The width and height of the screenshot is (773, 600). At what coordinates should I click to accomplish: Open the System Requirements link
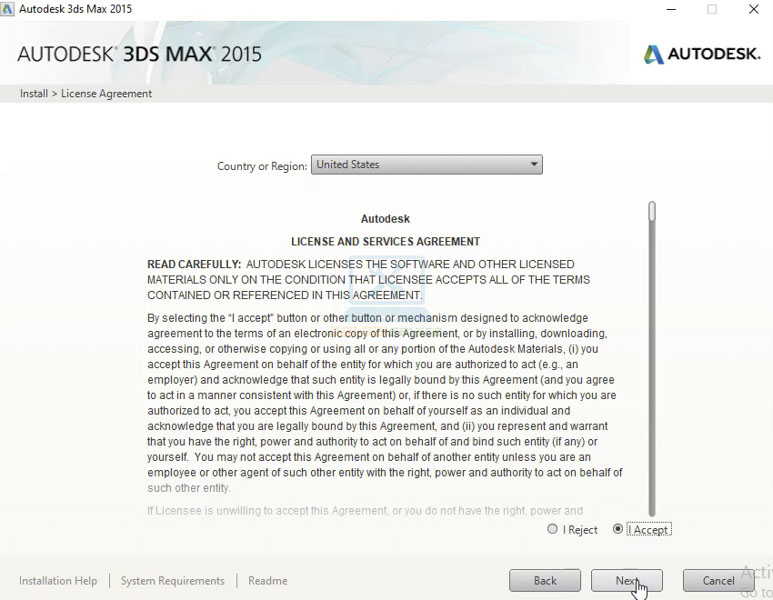click(x=172, y=581)
